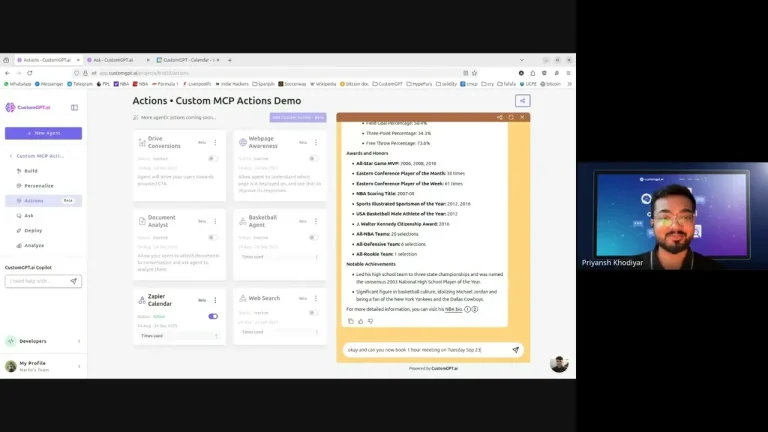The width and height of the screenshot is (768, 432).
Task: Collapse the CustomGPT sidebar panel icon
Action: [74, 107]
